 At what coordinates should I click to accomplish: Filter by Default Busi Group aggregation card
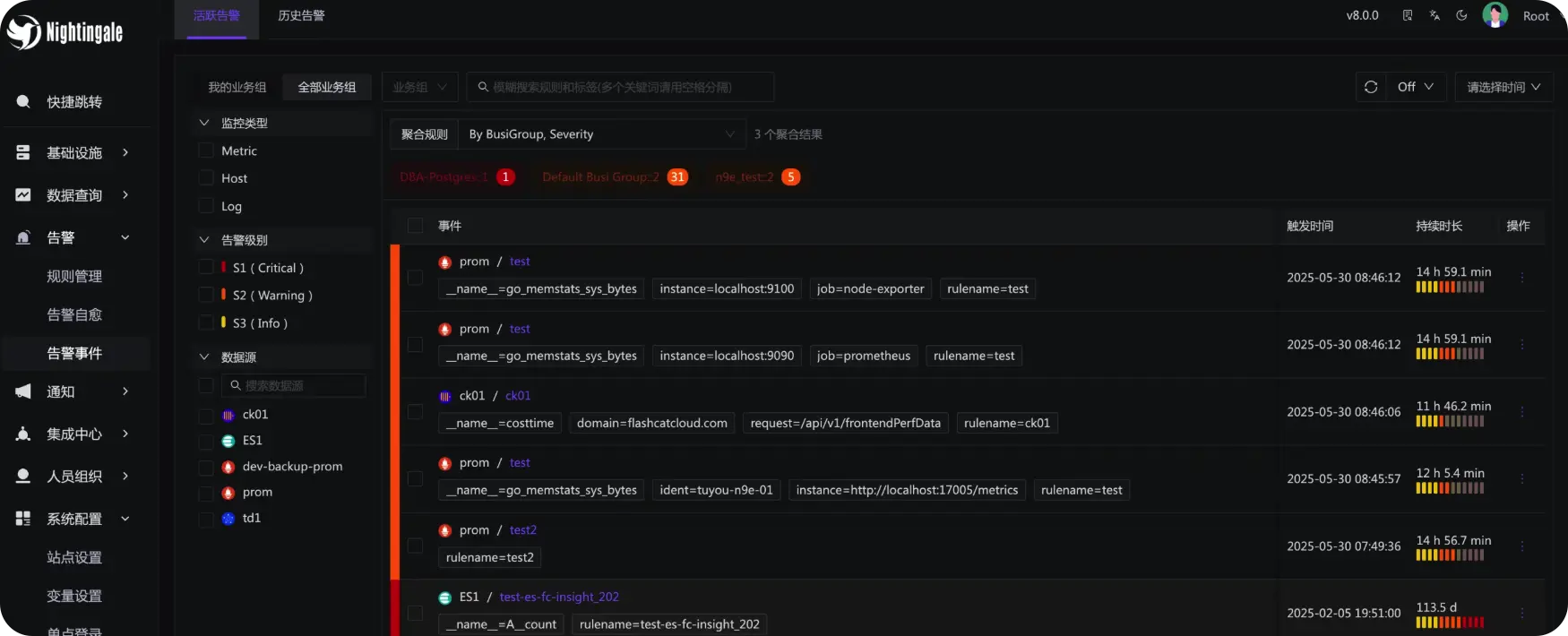[x=615, y=177]
